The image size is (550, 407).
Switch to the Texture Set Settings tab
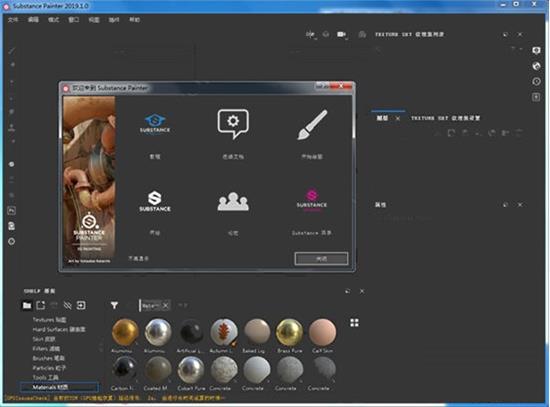445,118
